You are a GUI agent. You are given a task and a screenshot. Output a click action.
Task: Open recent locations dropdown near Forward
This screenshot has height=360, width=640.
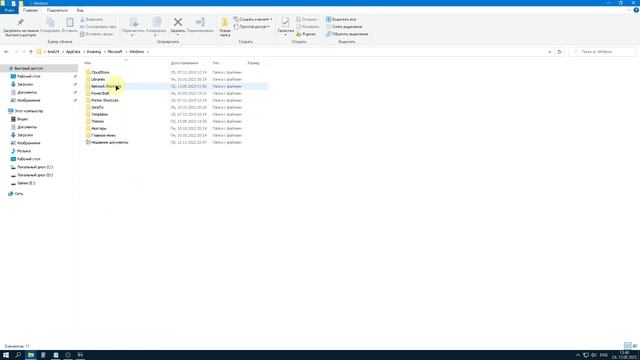tap(24, 52)
